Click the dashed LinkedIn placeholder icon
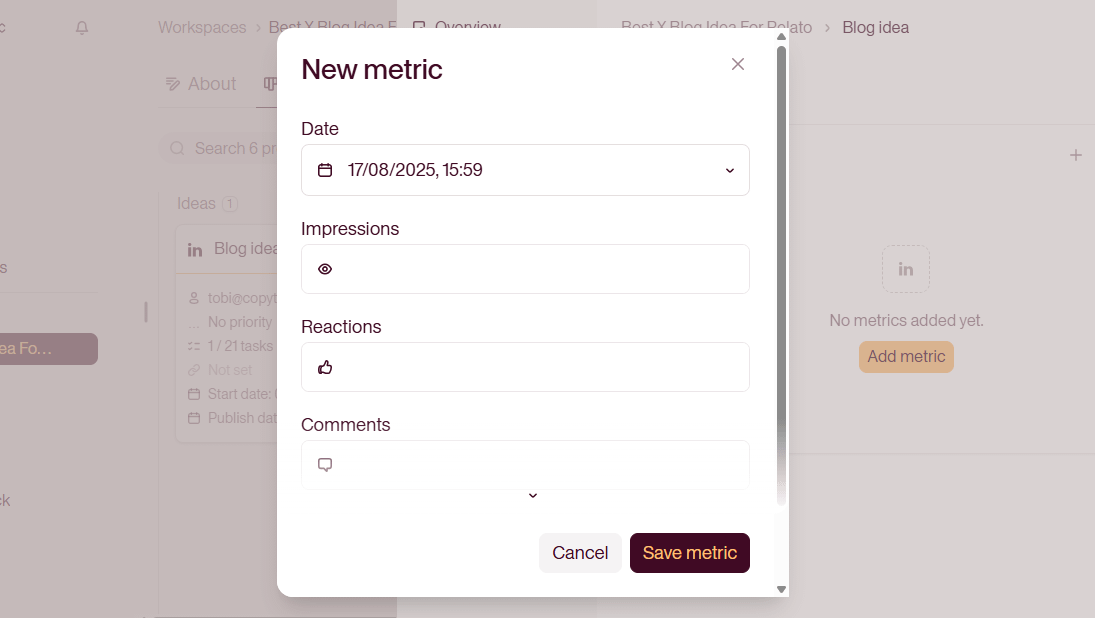 [906, 269]
